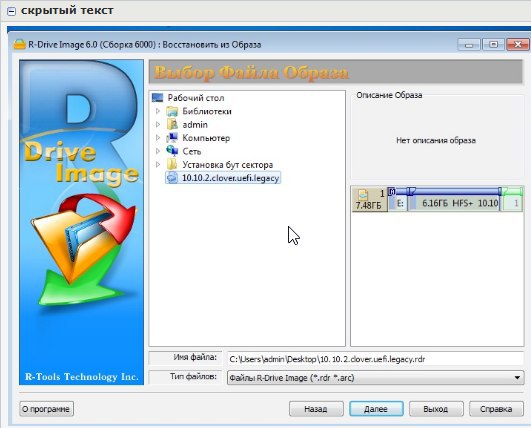Click the R-Drive Image title bar icon
This screenshot has width=531, height=428.
[x=19, y=44]
